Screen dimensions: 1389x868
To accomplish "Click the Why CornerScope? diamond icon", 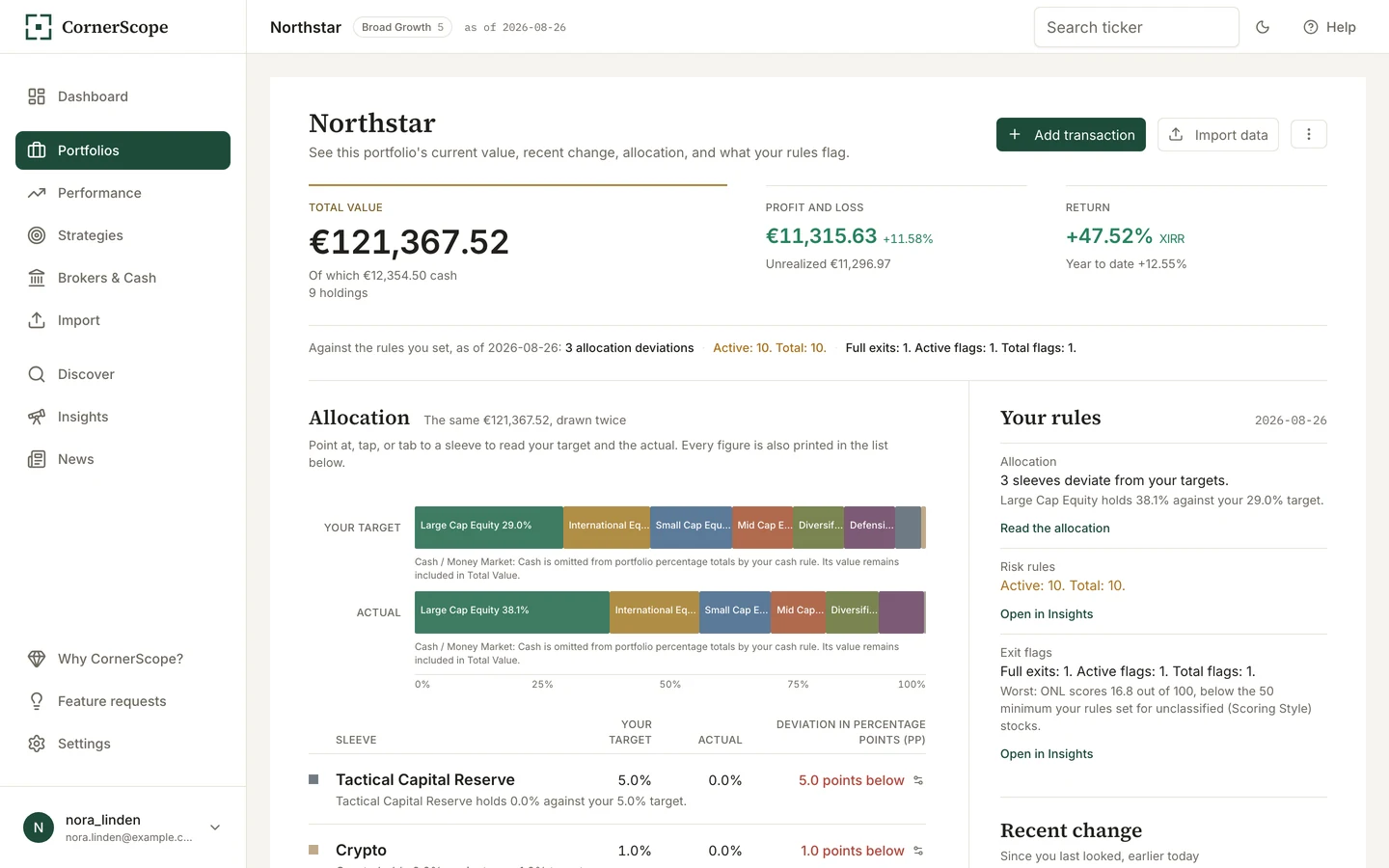I will click(37, 659).
